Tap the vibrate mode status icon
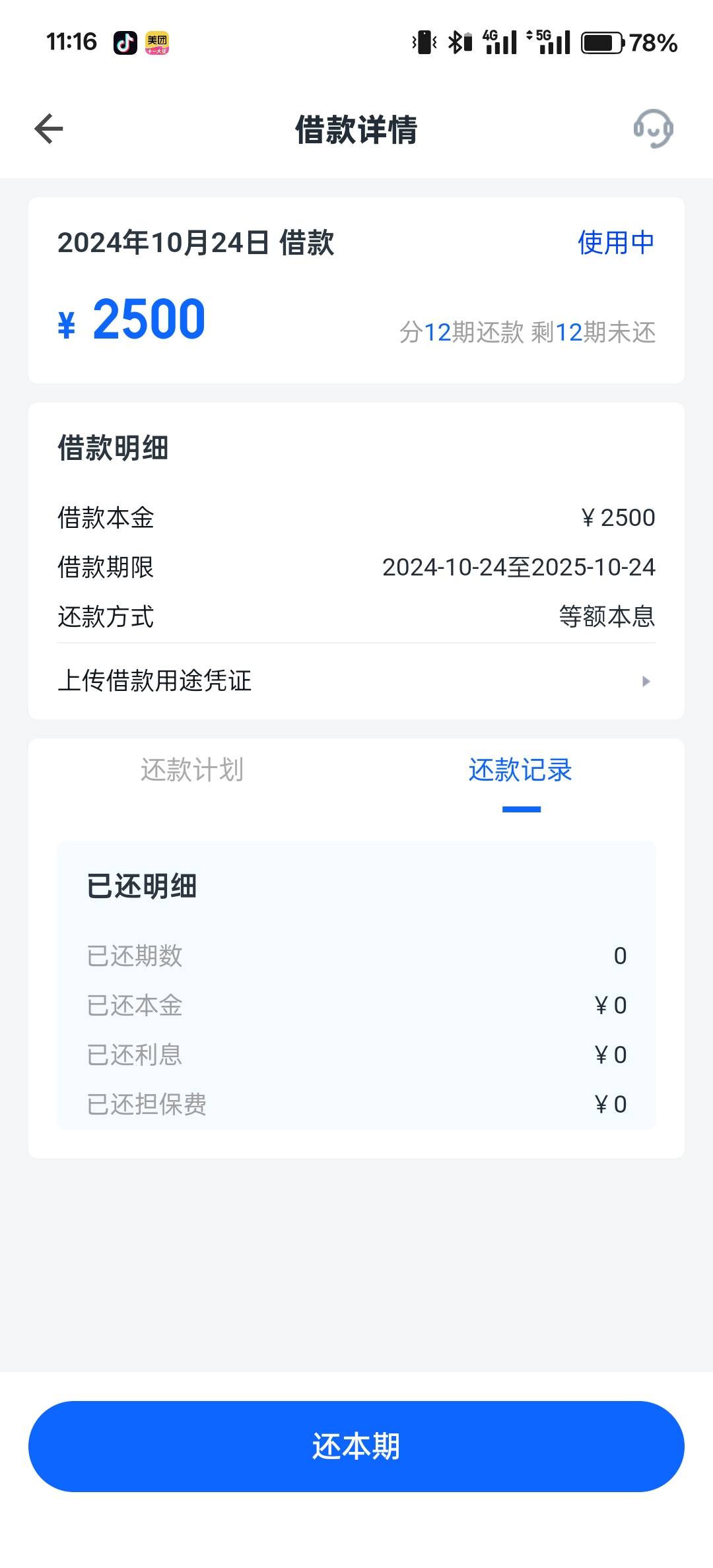The image size is (713, 1568). click(424, 43)
